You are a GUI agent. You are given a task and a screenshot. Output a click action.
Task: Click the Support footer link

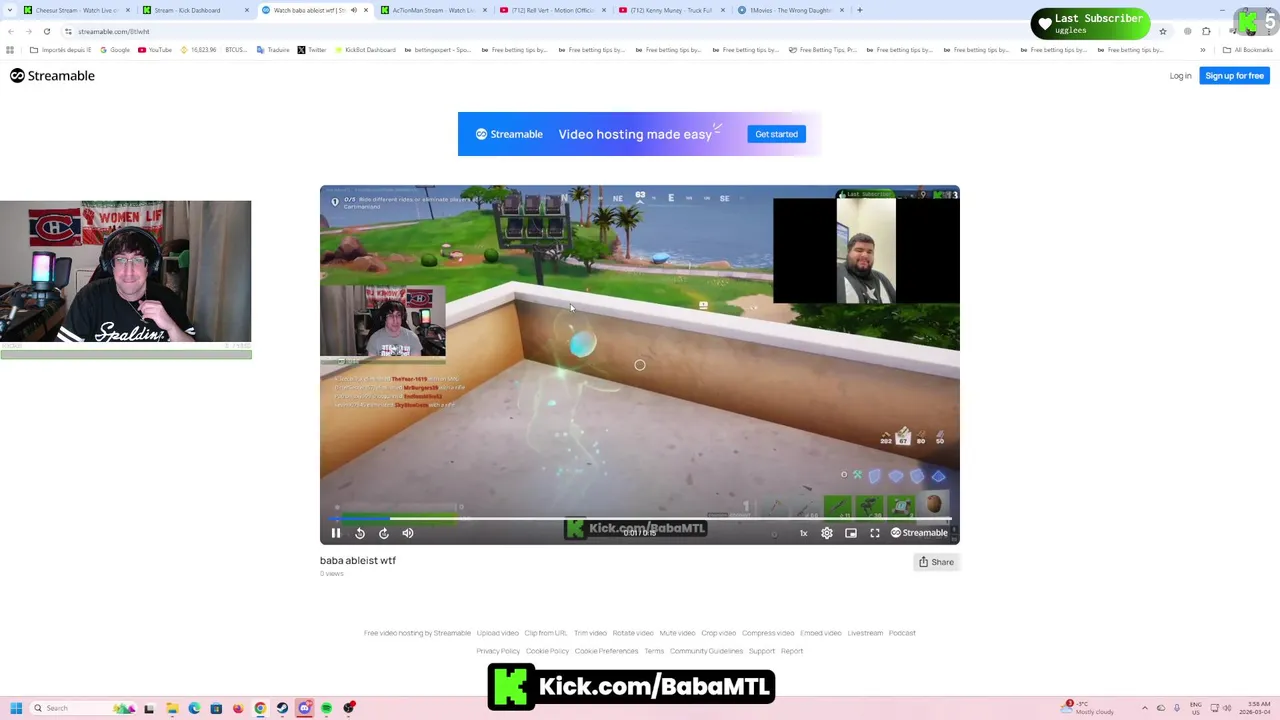(x=762, y=651)
